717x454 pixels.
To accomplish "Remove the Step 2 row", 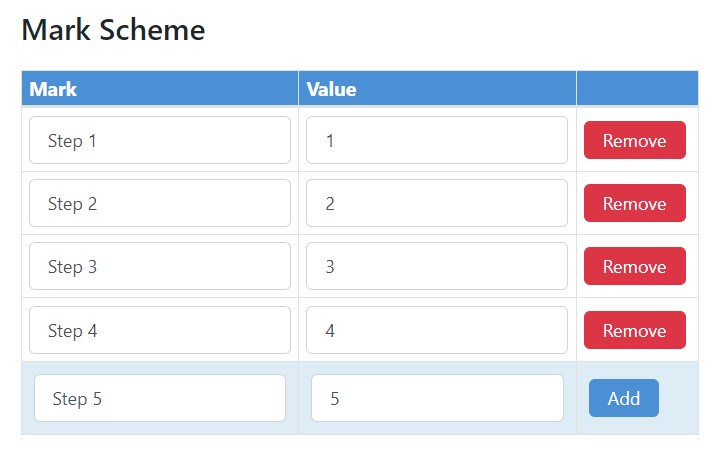I will tap(635, 203).
